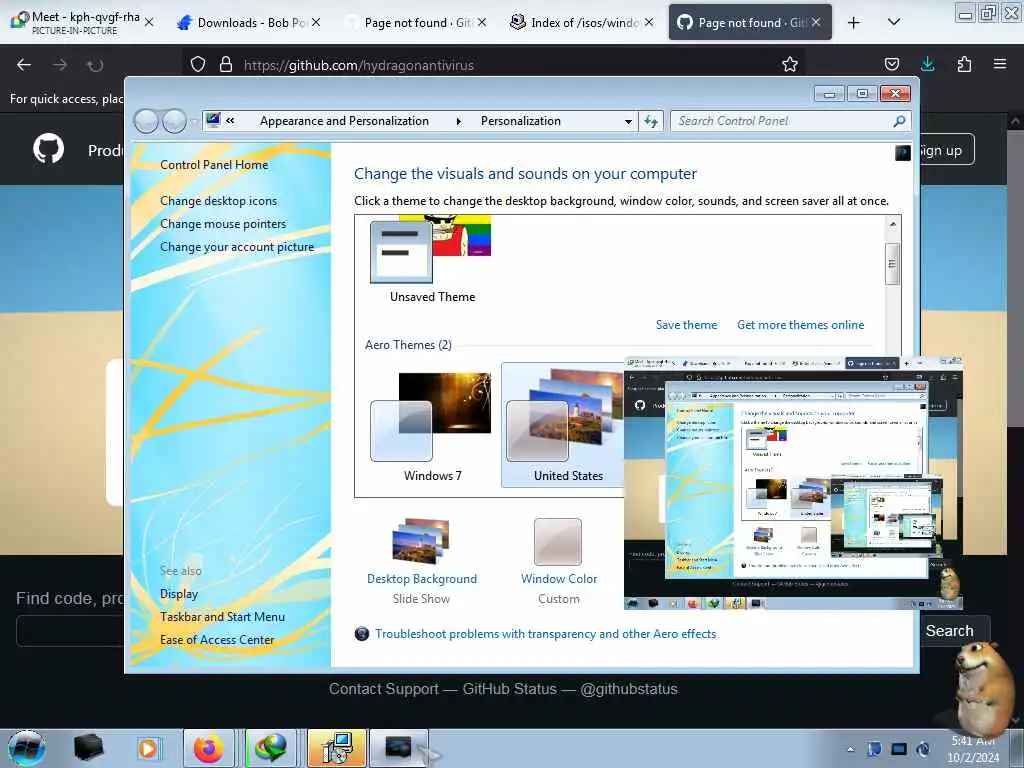Close the Downloads - Bob Pony tab
This screenshot has height=768, width=1024.
316,22
